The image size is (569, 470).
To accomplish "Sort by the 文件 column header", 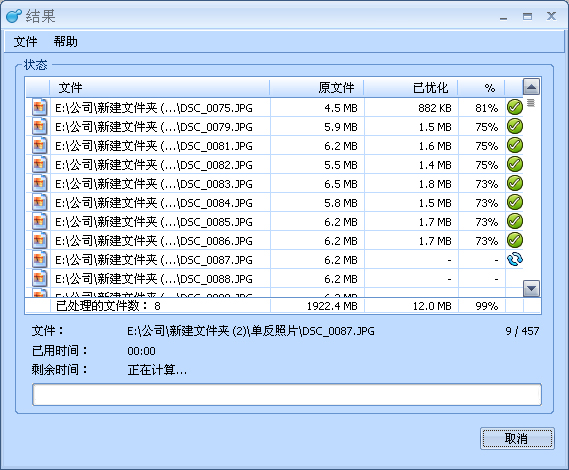I will (x=160, y=88).
